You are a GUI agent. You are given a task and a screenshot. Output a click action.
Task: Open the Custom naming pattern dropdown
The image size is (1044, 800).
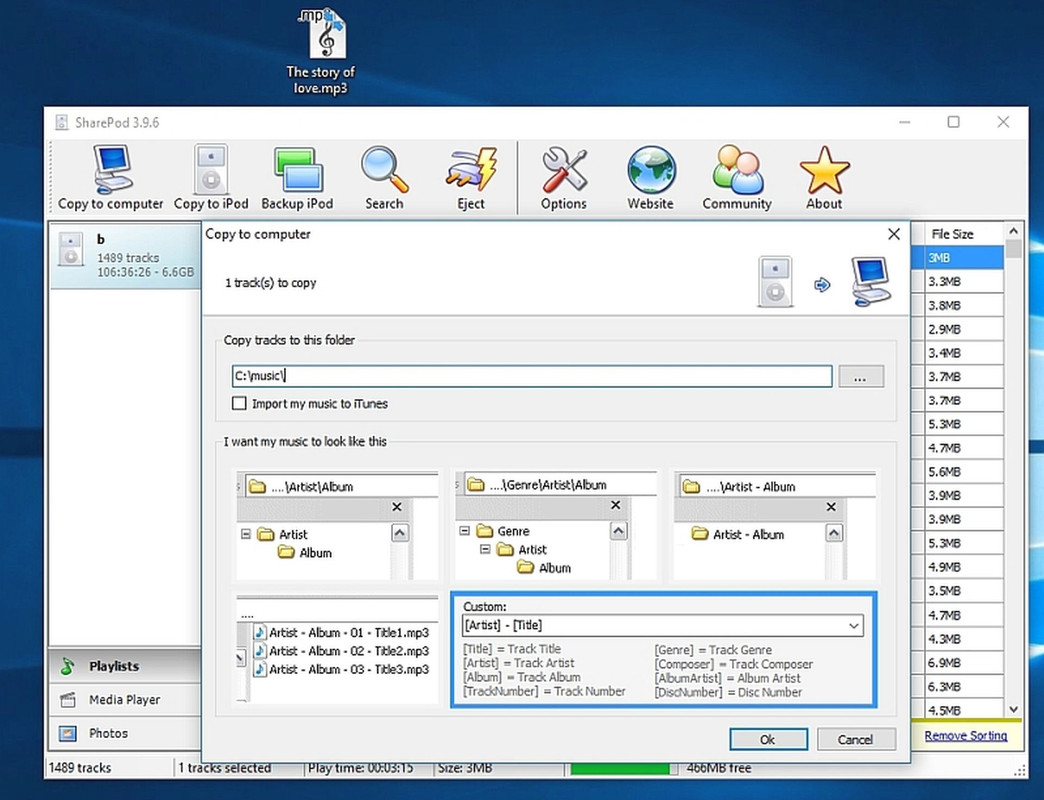[853, 626]
